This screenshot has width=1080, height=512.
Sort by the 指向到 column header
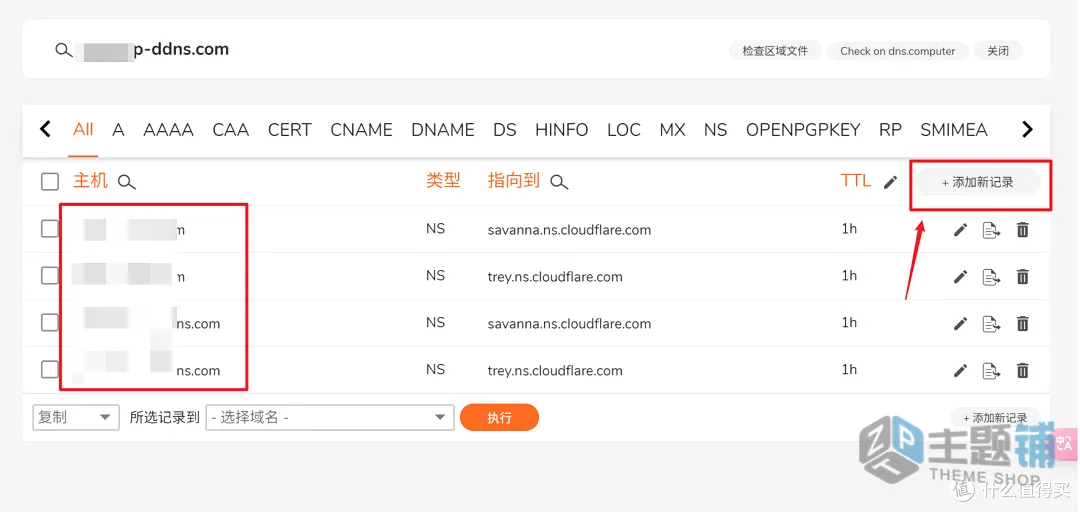point(513,181)
